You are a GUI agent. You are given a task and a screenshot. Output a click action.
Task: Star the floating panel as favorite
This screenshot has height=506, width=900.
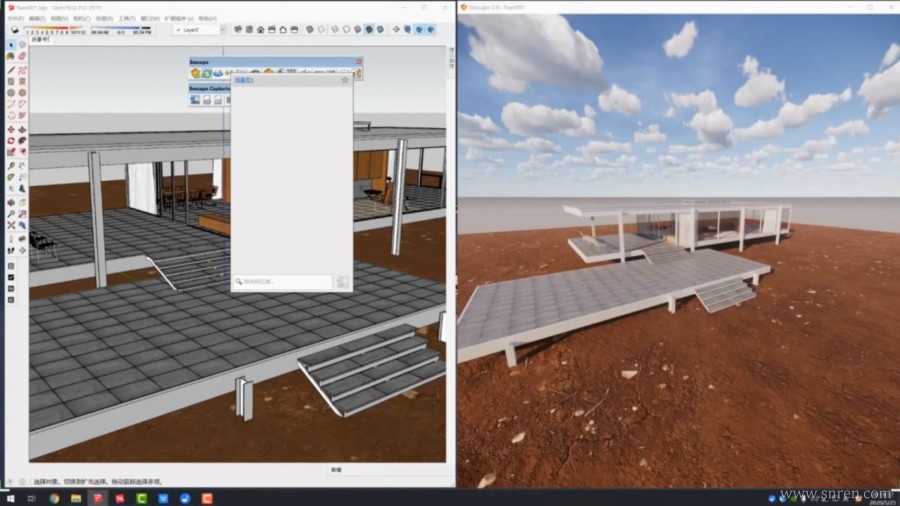click(344, 80)
